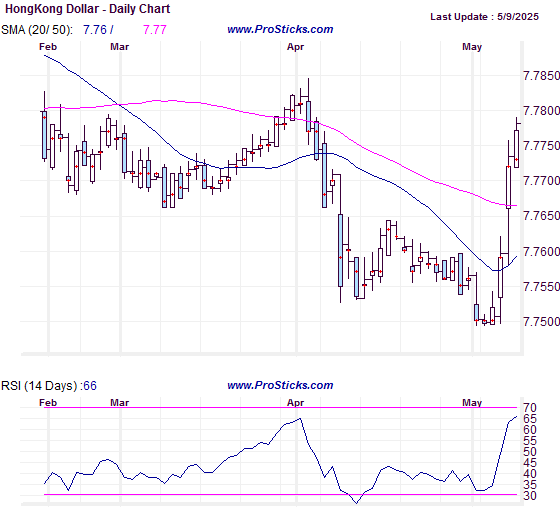This screenshot has height=525, width=560.
Task: Click the RSI value 66
Action: click(90, 386)
